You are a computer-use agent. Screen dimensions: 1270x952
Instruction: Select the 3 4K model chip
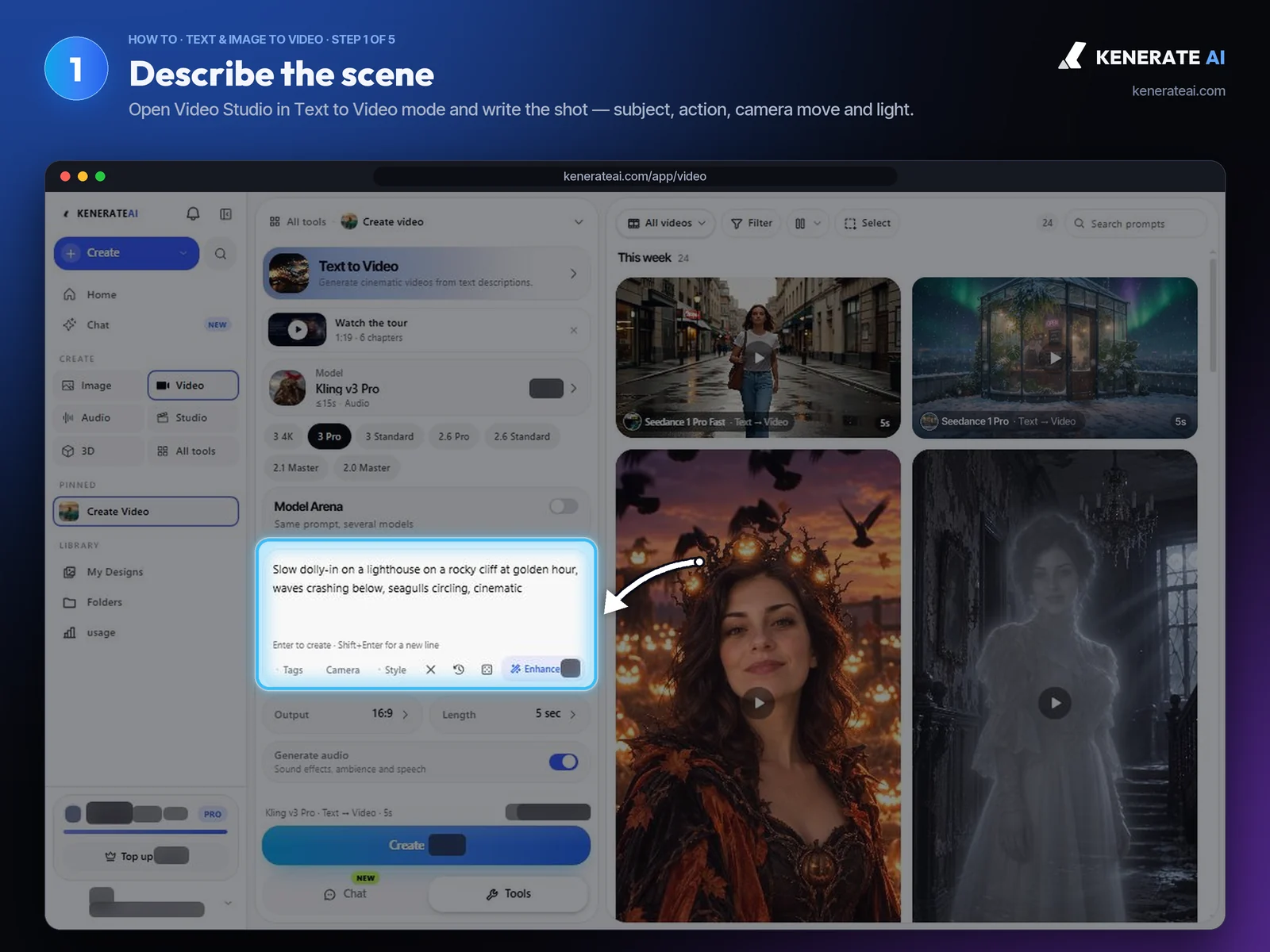(283, 436)
